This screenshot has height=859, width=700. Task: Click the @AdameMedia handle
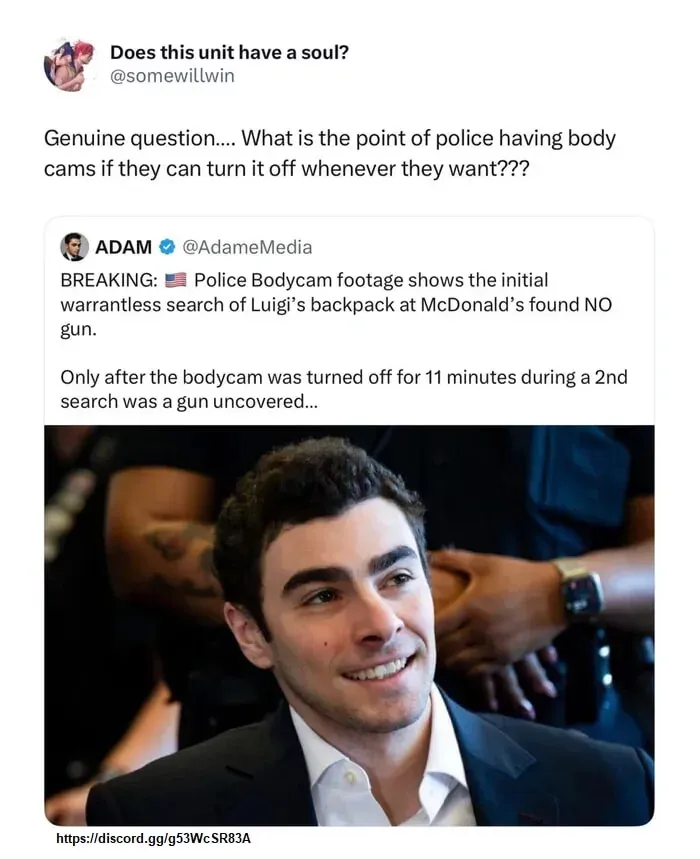click(248, 247)
